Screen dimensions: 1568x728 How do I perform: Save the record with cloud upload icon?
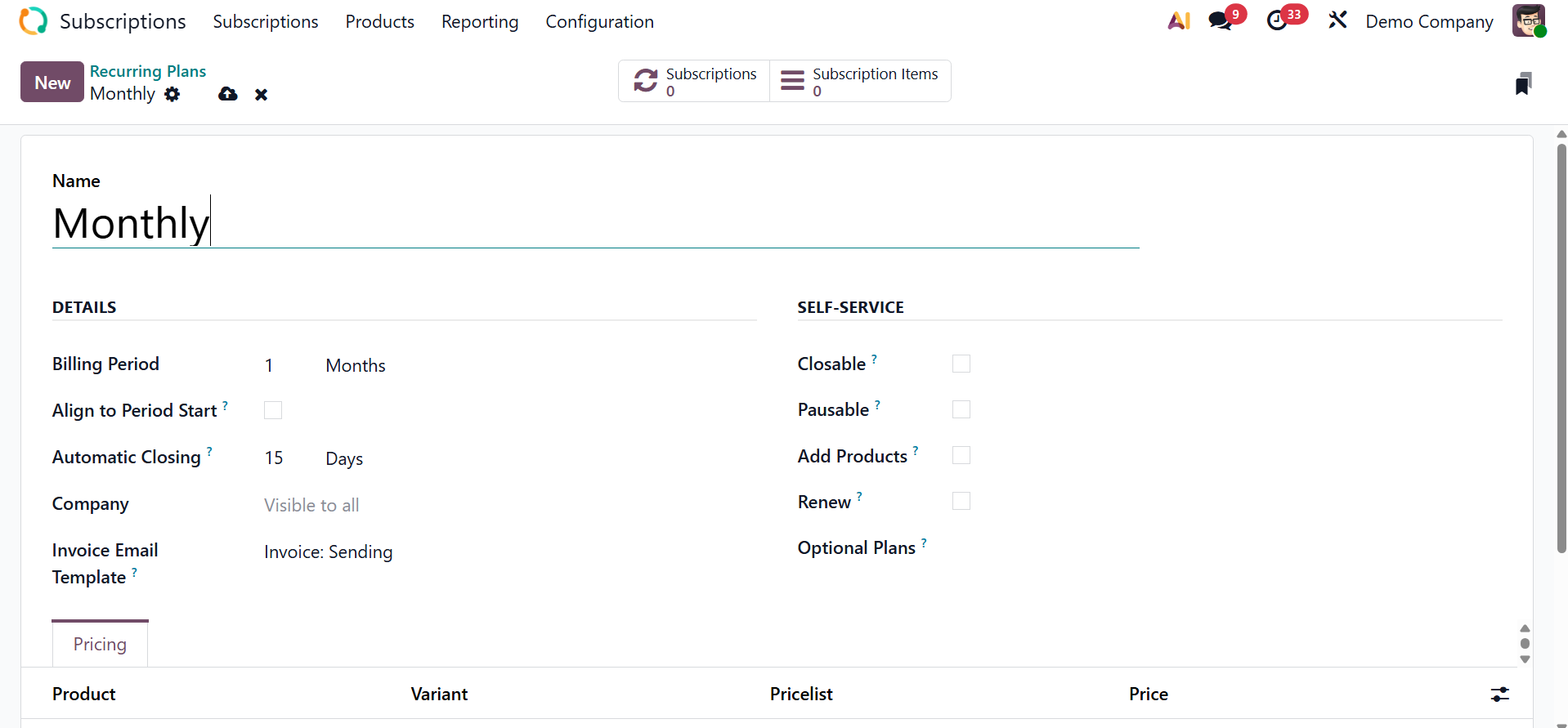point(228,95)
